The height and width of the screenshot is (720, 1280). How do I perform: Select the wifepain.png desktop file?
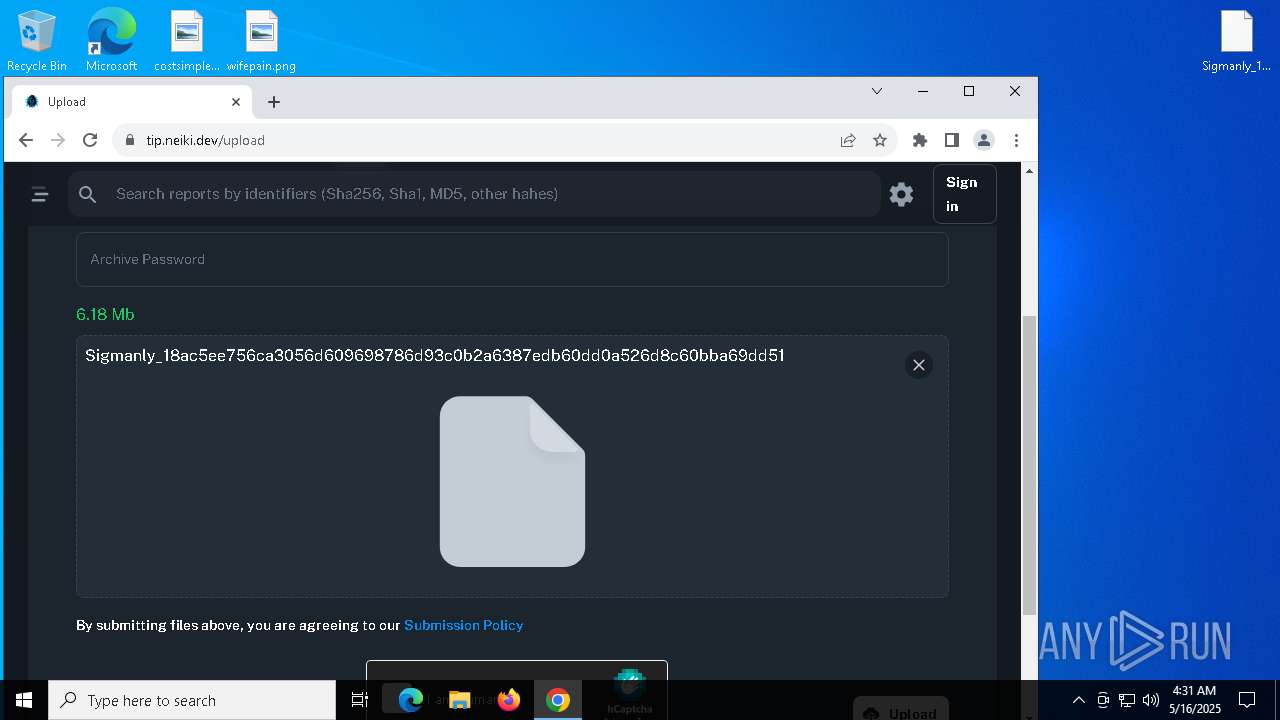click(x=261, y=40)
